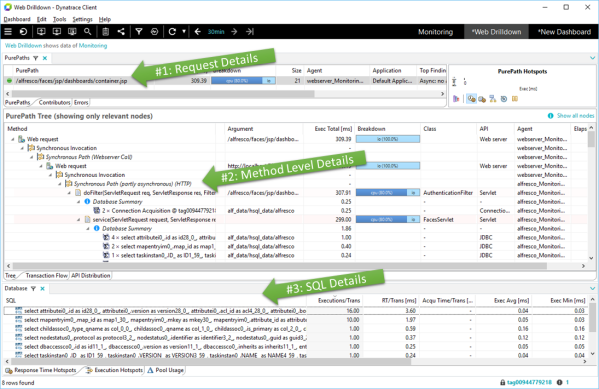The width and height of the screenshot is (599, 389).
Task: Click the tree hierarchy hotspots icon
Action: pyautogui.click(x=493, y=99)
